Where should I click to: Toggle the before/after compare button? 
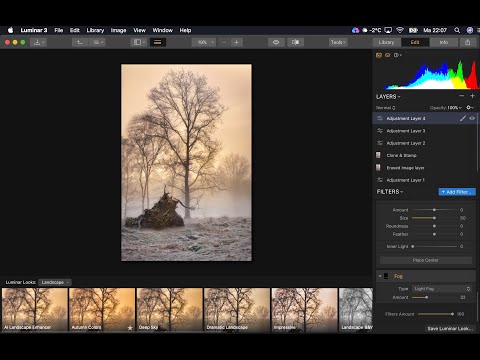295,42
